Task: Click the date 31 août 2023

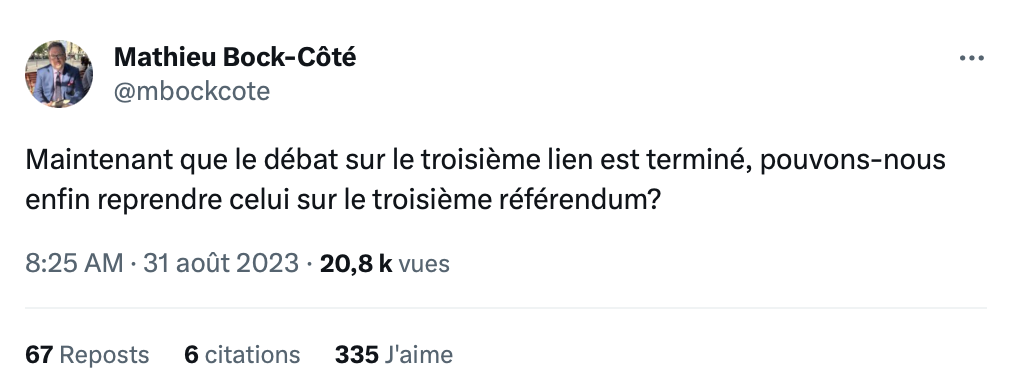Action: [221, 263]
